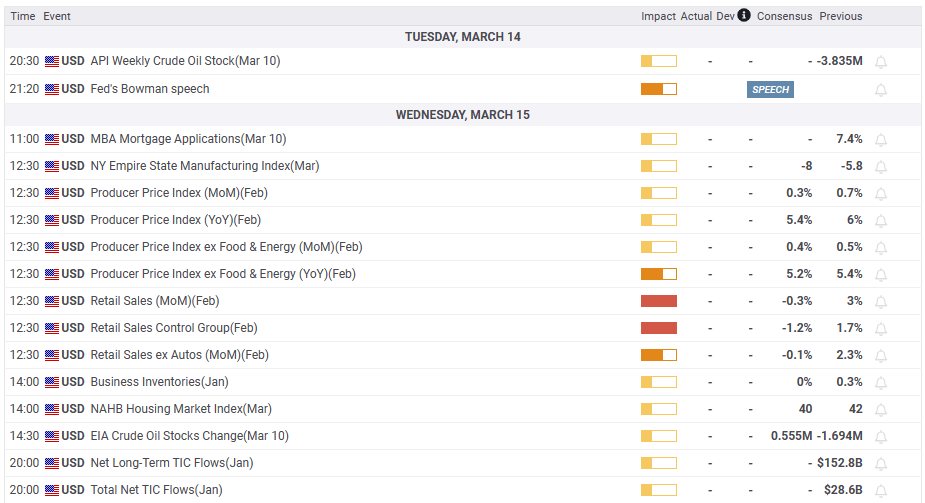Click previous value 7.4% for MBA Mortgage
The image size is (925, 503).
[x=849, y=139]
